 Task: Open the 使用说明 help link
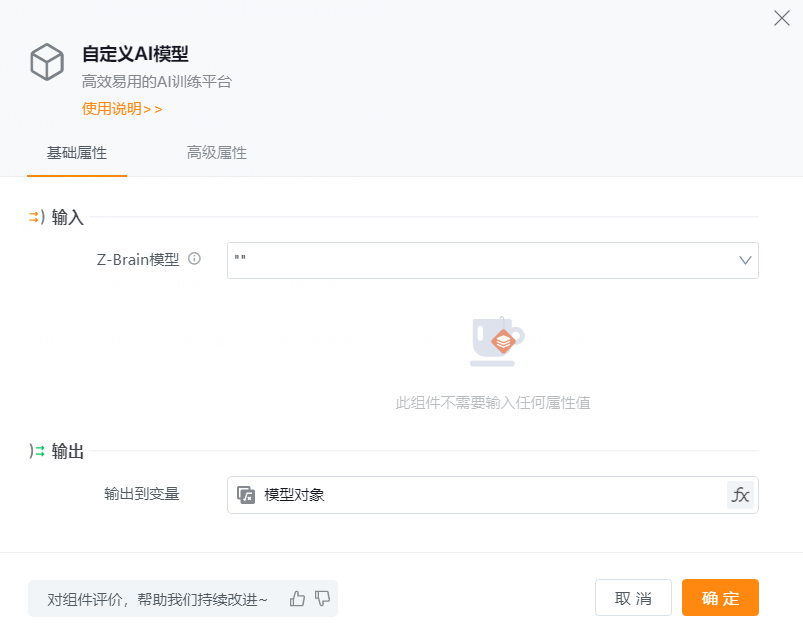[121, 109]
